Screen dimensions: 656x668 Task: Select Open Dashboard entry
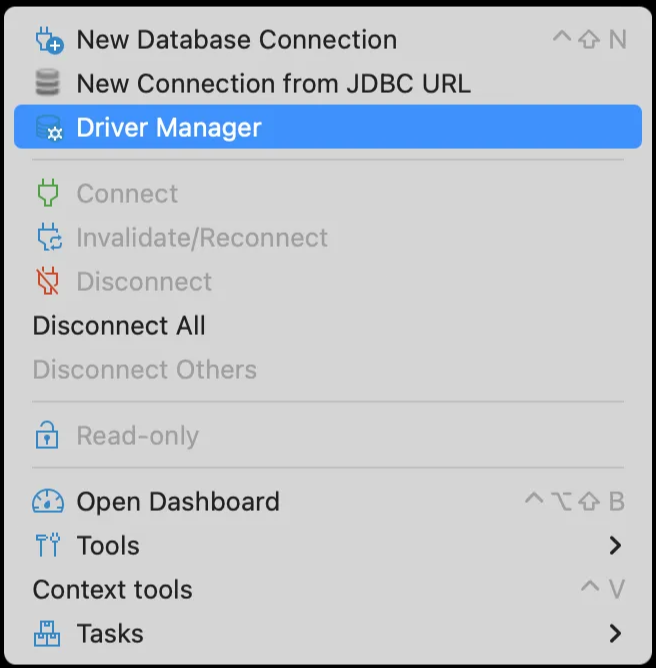coord(178,502)
